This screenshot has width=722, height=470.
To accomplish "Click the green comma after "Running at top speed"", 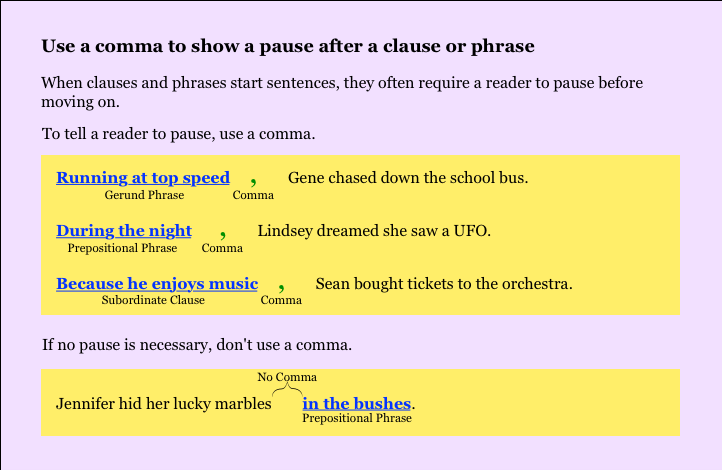I will [254, 179].
